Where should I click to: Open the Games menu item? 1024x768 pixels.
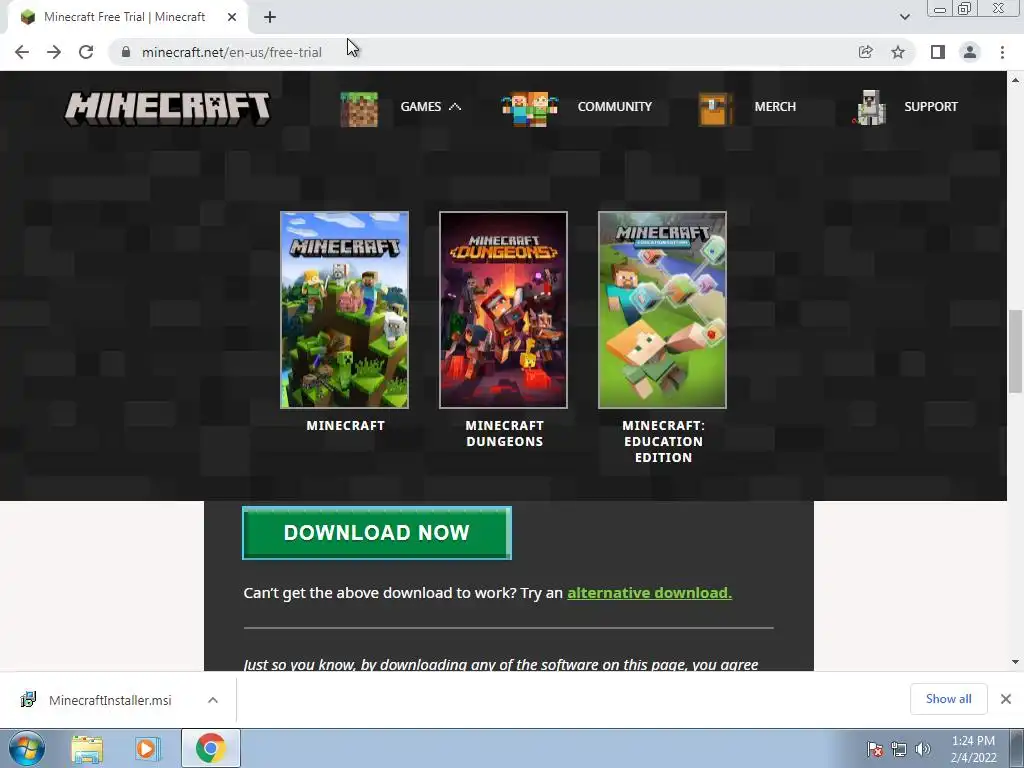421,106
